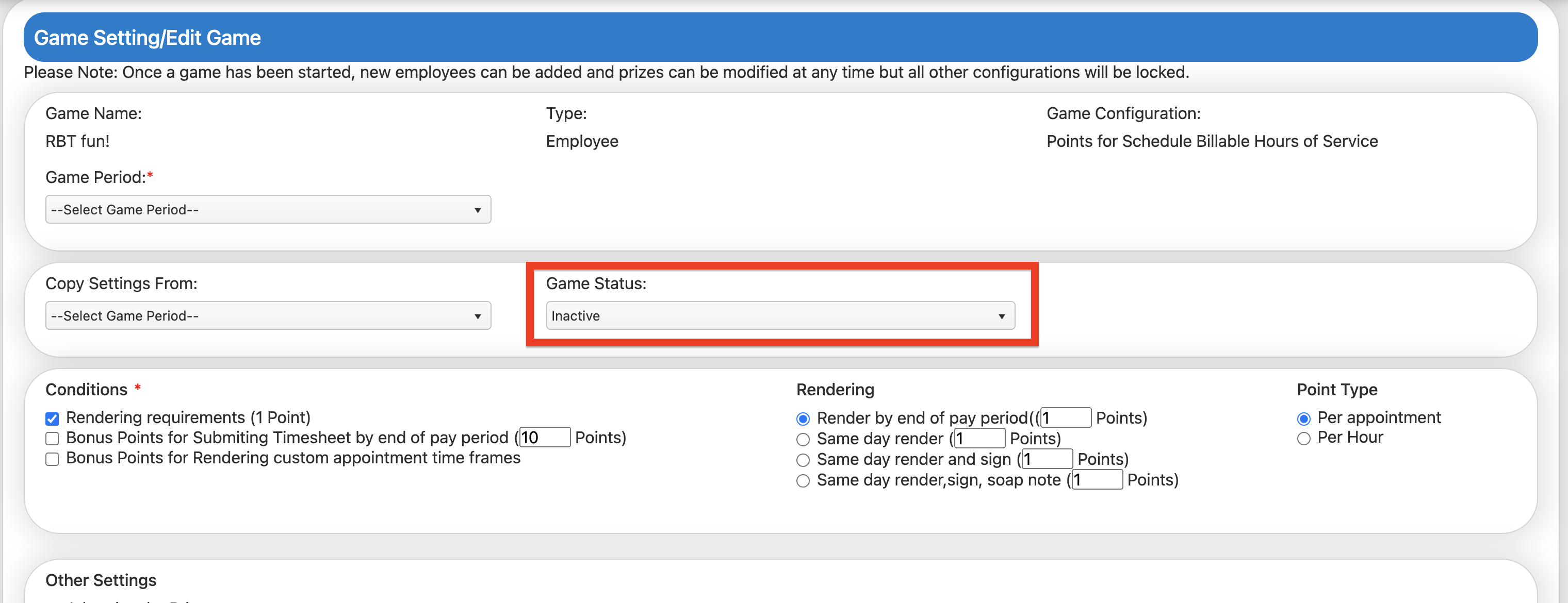Switch point type to Per Hour

(x=1303, y=439)
